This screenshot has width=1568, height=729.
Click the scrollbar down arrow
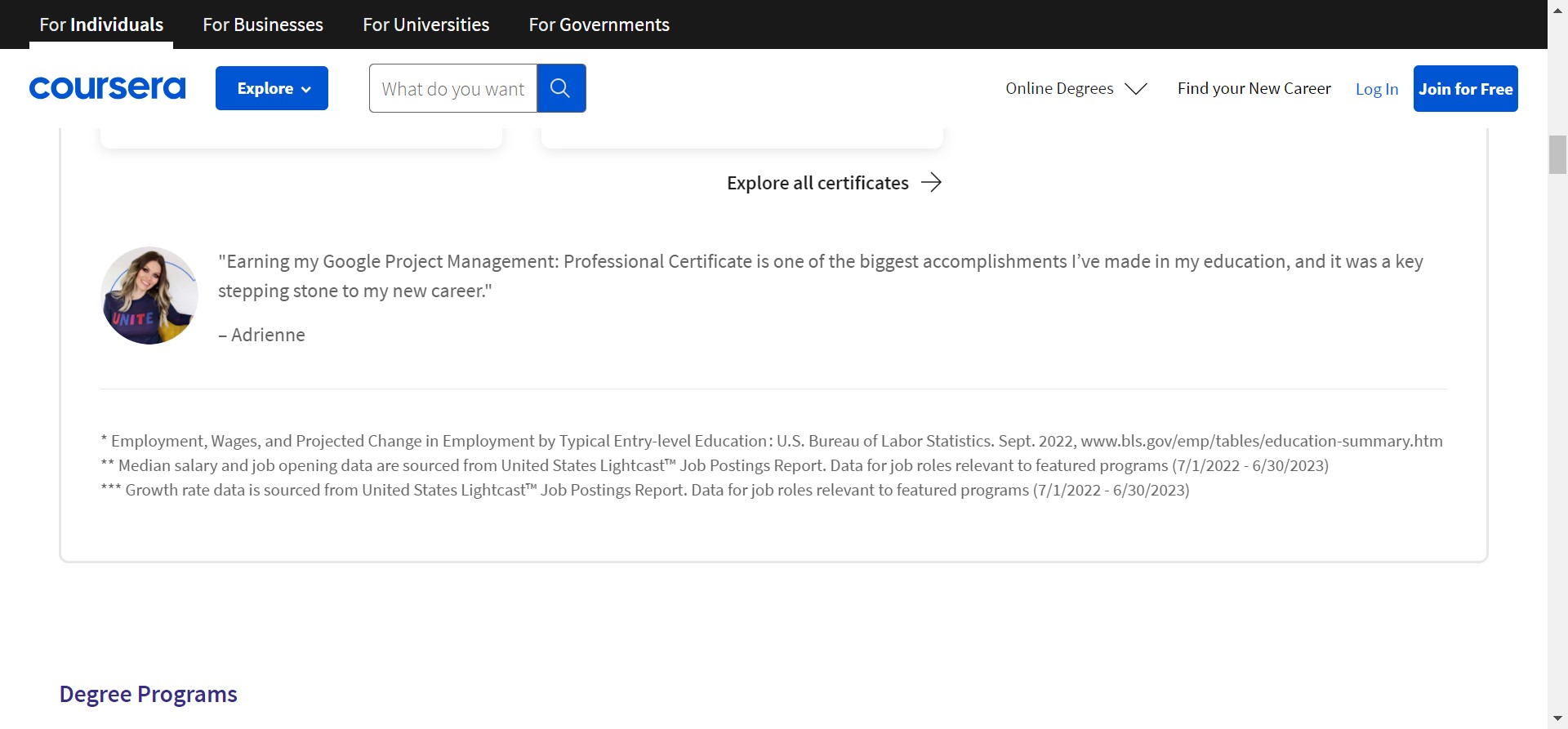pyautogui.click(x=1557, y=718)
